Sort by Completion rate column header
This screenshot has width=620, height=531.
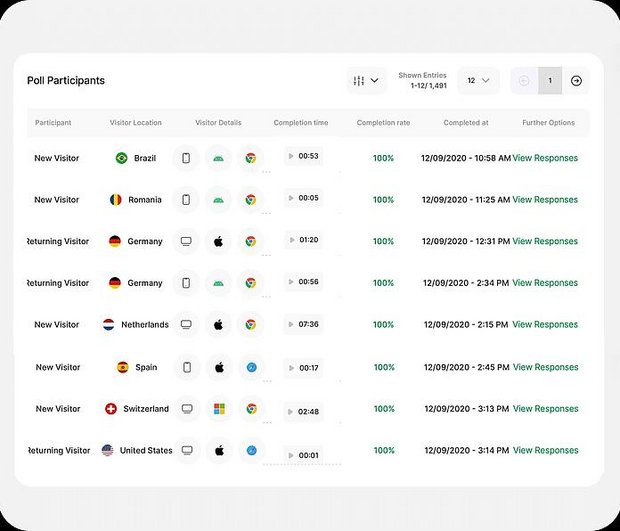coord(383,123)
